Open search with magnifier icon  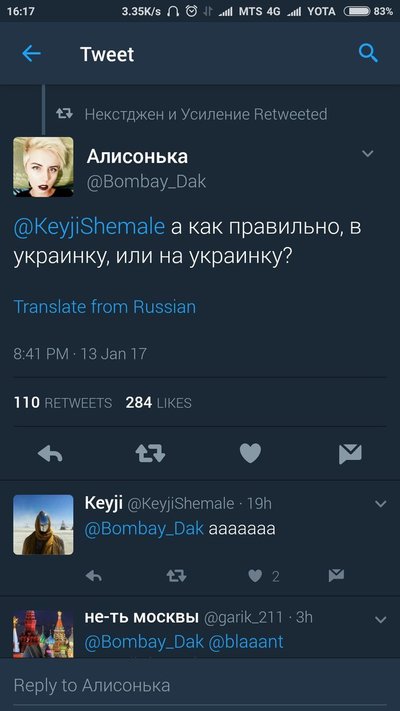tap(368, 54)
